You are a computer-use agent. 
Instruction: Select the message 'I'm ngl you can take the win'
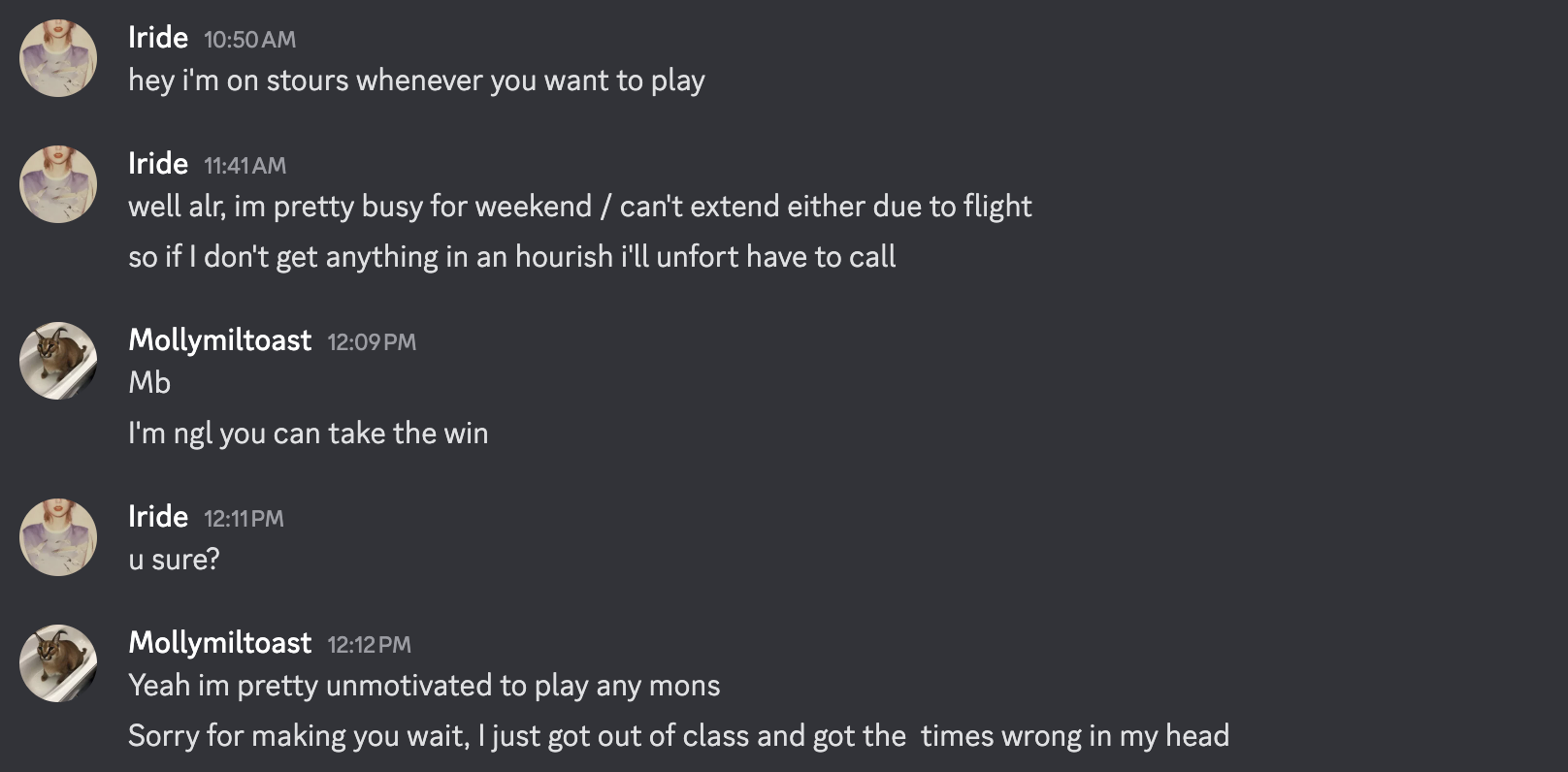pos(309,434)
